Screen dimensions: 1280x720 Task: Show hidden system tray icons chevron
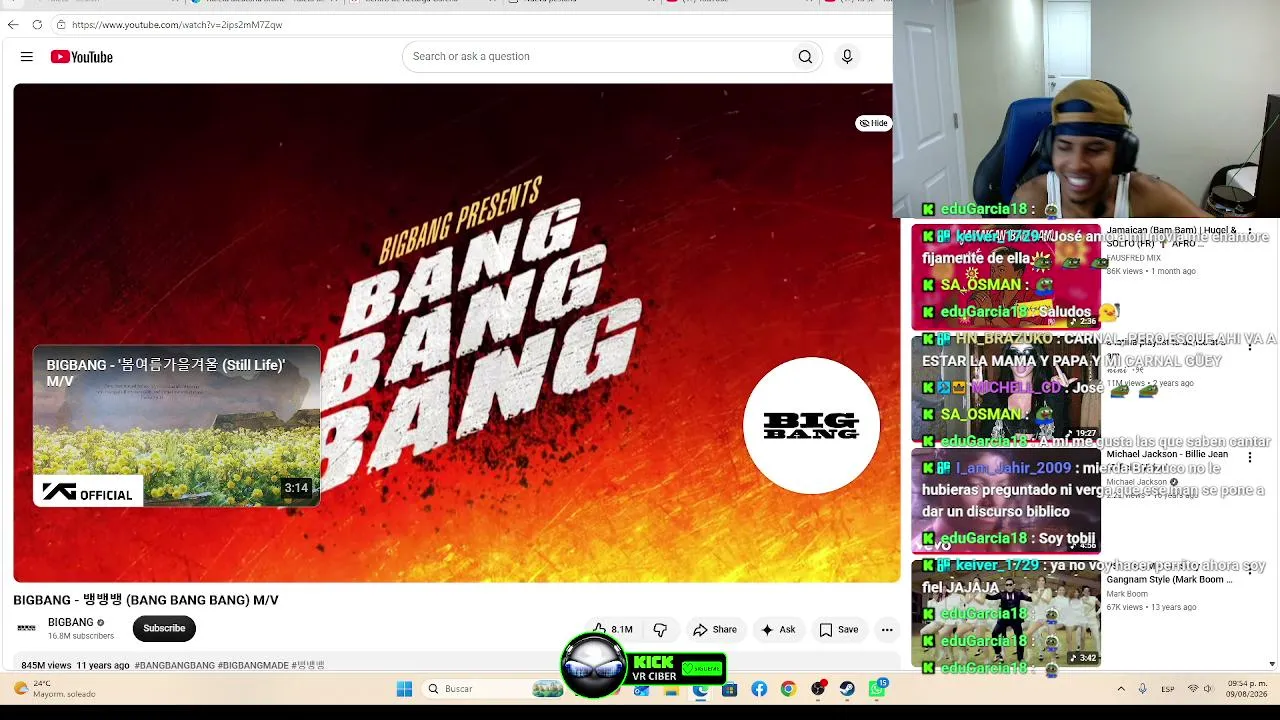click(1121, 689)
